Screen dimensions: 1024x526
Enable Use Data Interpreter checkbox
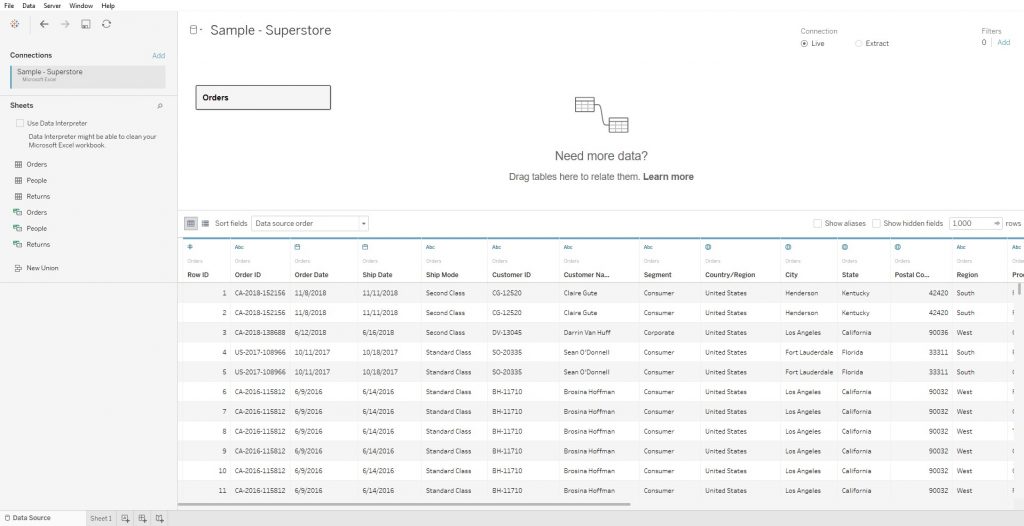coord(20,123)
